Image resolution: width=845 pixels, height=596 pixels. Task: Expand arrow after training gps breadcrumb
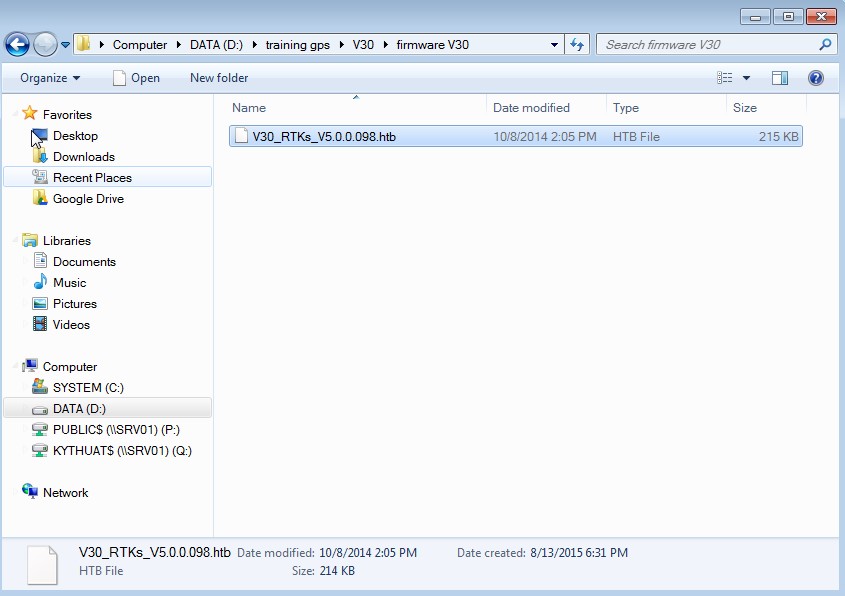[x=341, y=45]
